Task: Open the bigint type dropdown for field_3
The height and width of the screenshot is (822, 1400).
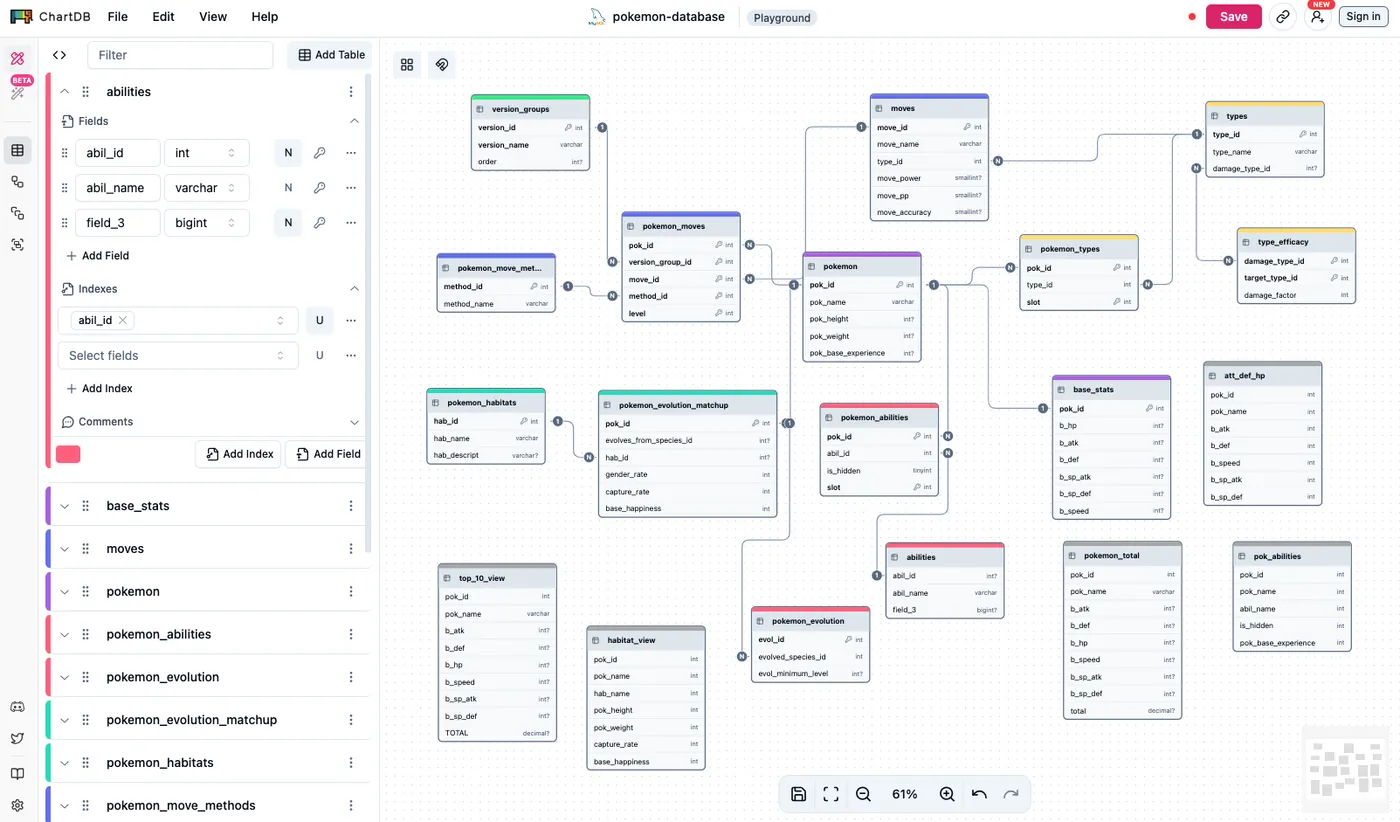Action: point(206,223)
